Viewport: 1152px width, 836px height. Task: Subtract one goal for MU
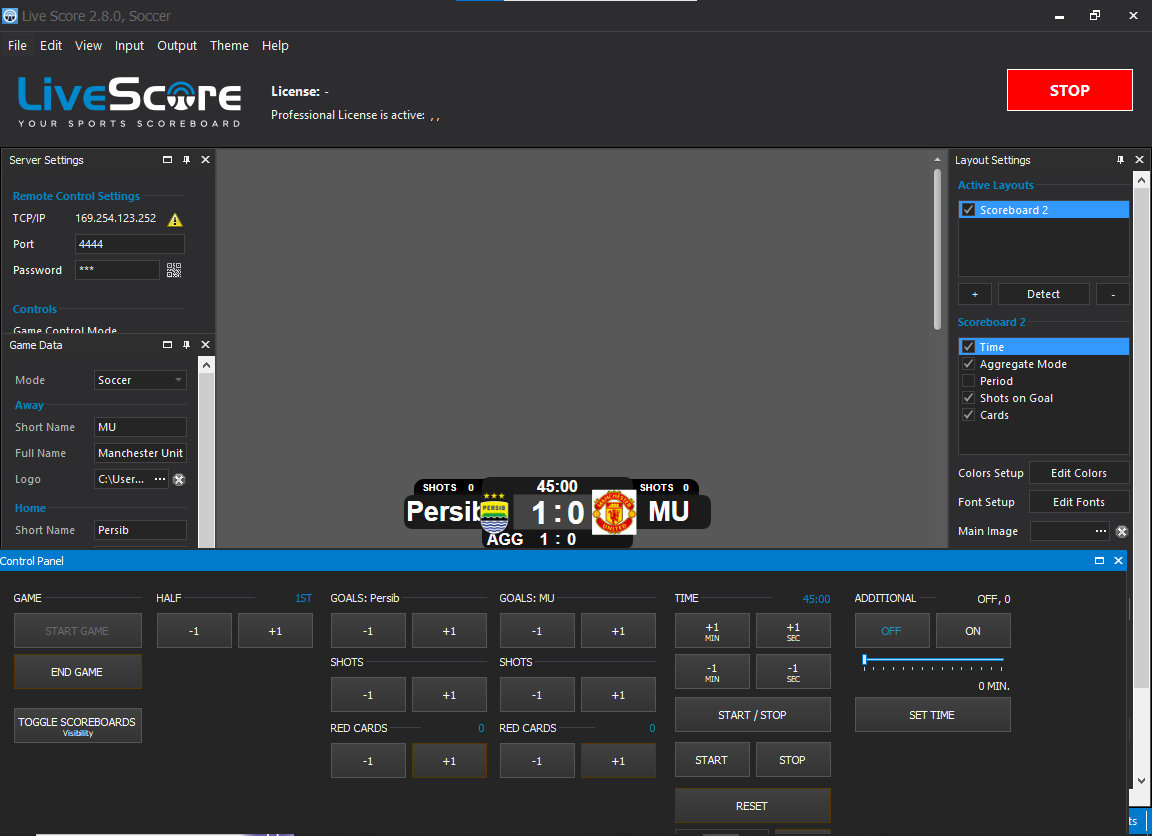[537, 631]
